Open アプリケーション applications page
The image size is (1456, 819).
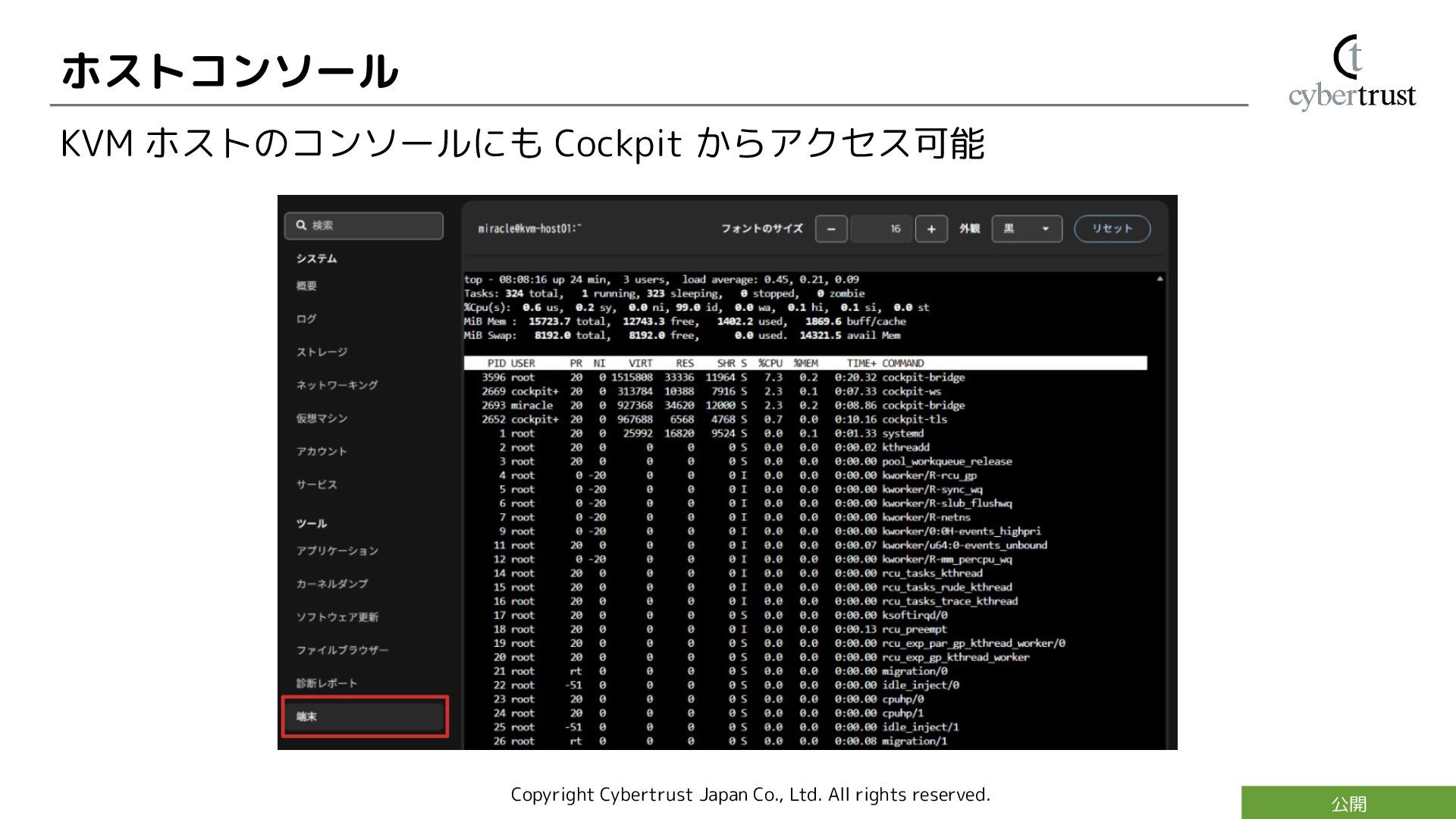pyautogui.click(x=337, y=551)
